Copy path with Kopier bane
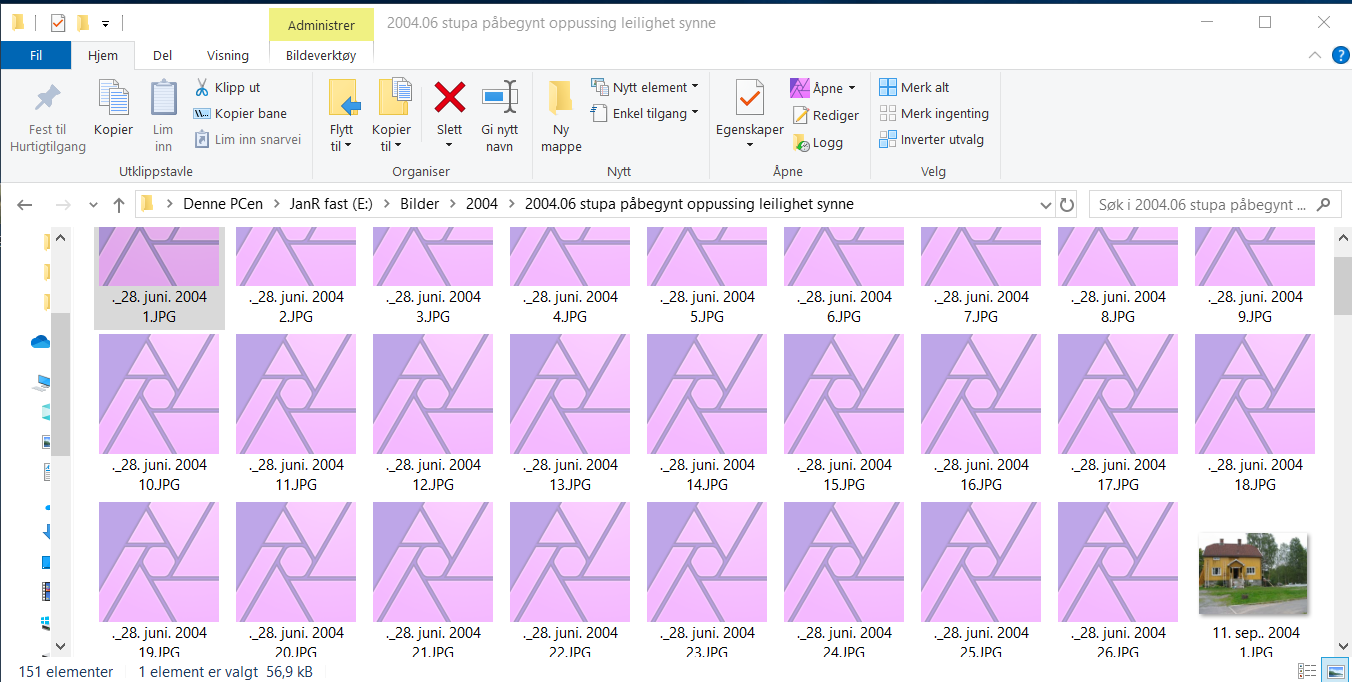The height and width of the screenshot is (682, 1352). pyautogui.click(x=240, y=113)
